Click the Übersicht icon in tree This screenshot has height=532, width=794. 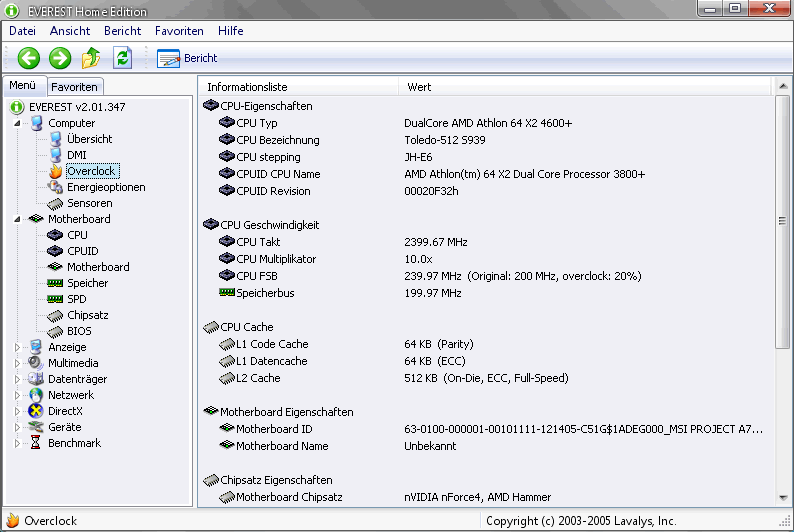tap(56, 139)
